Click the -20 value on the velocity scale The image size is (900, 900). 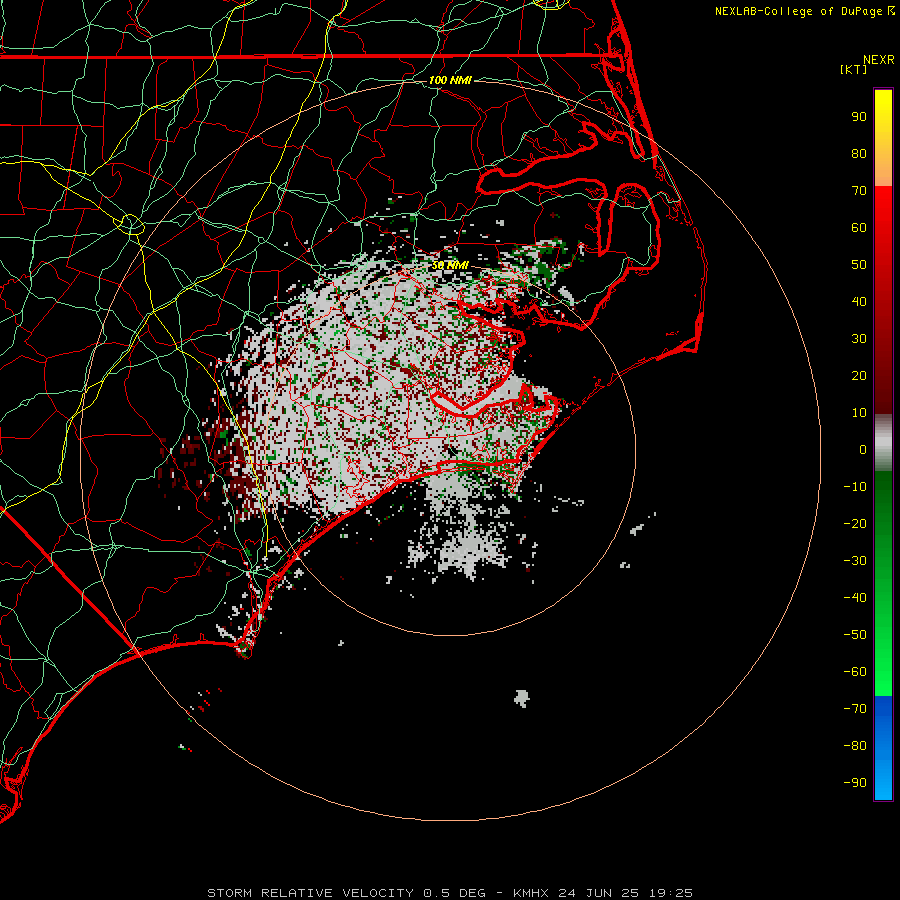[x=855, y=524]
